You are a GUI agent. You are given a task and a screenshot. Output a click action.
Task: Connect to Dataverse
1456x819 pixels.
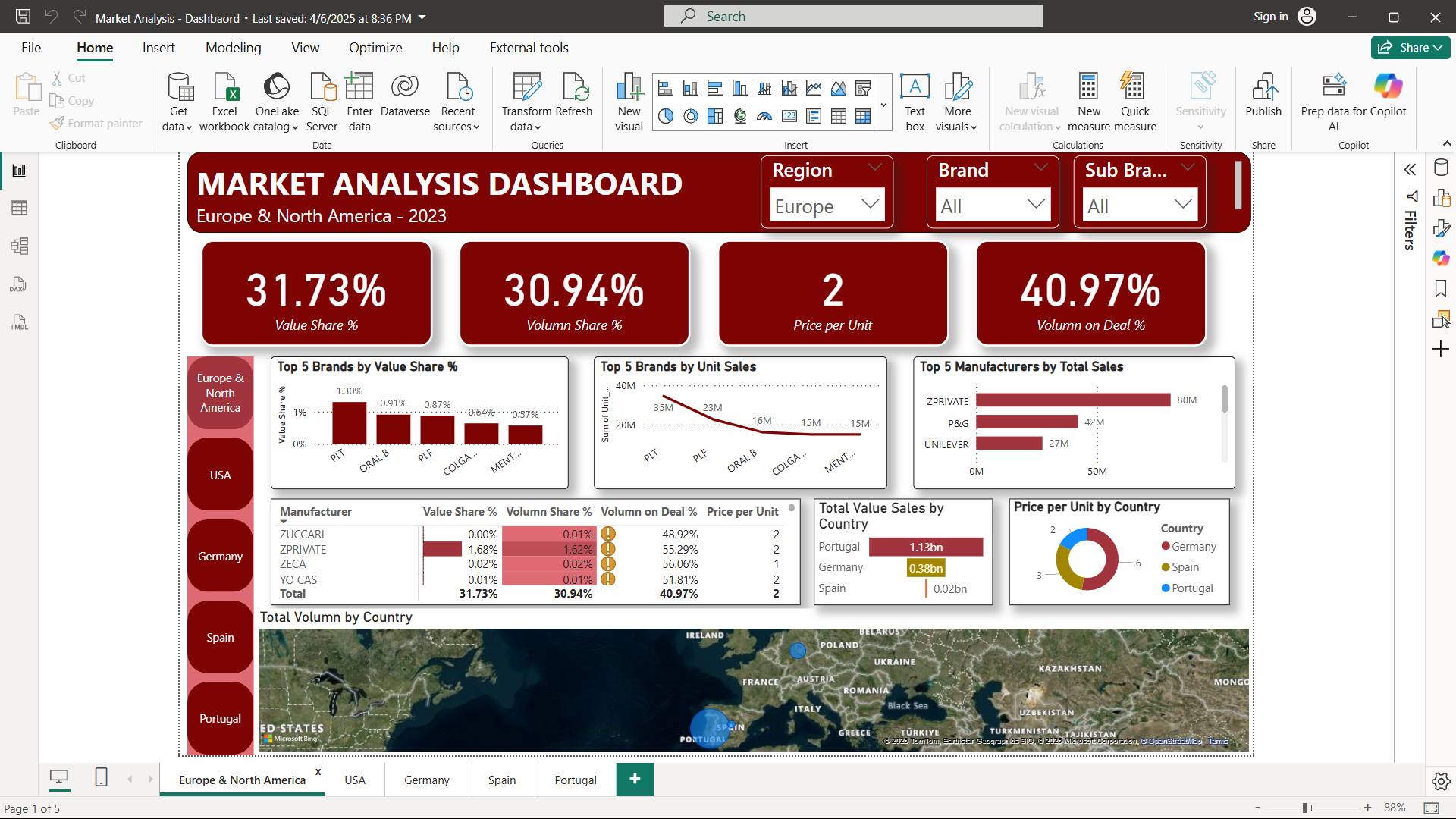405,96
